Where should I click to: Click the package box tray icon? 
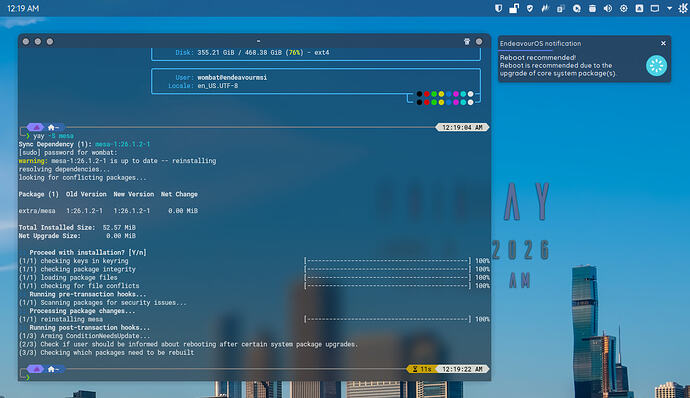592,8
